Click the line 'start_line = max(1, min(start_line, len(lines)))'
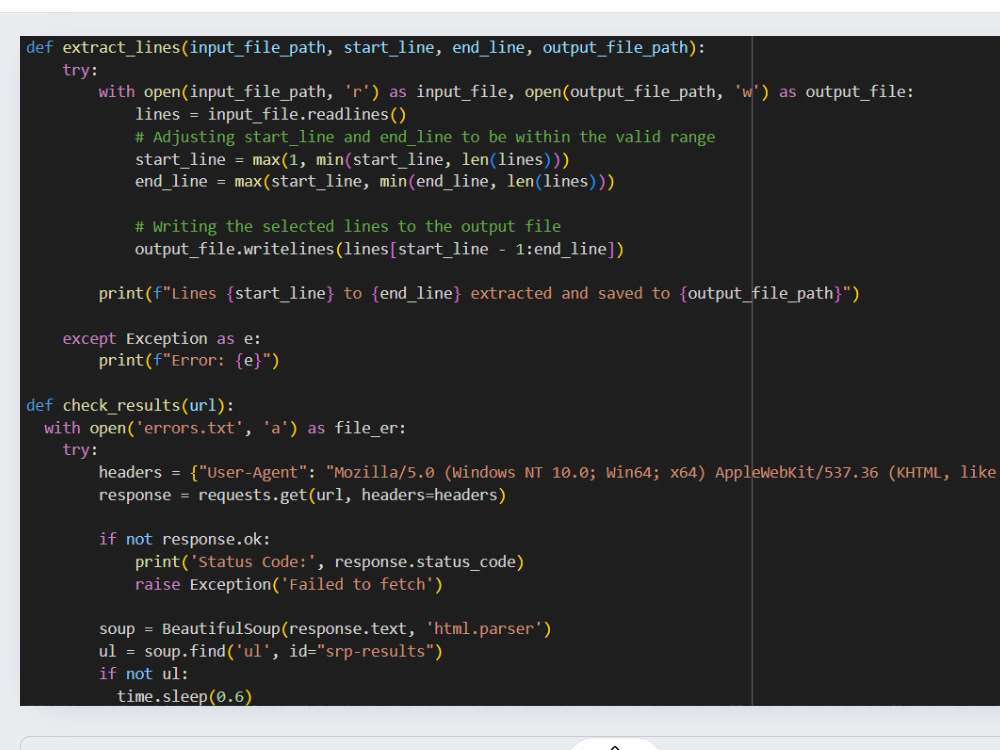1000x750 pixels. tap(352, 159)
